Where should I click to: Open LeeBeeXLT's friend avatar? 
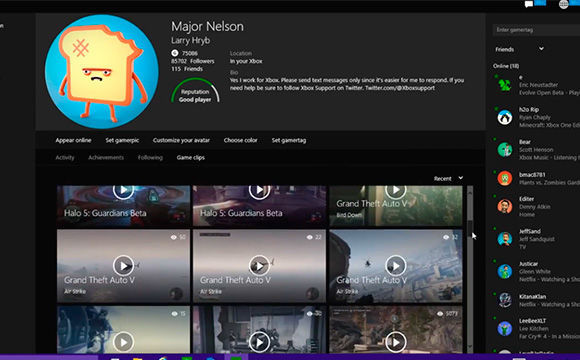coord(505,328)
